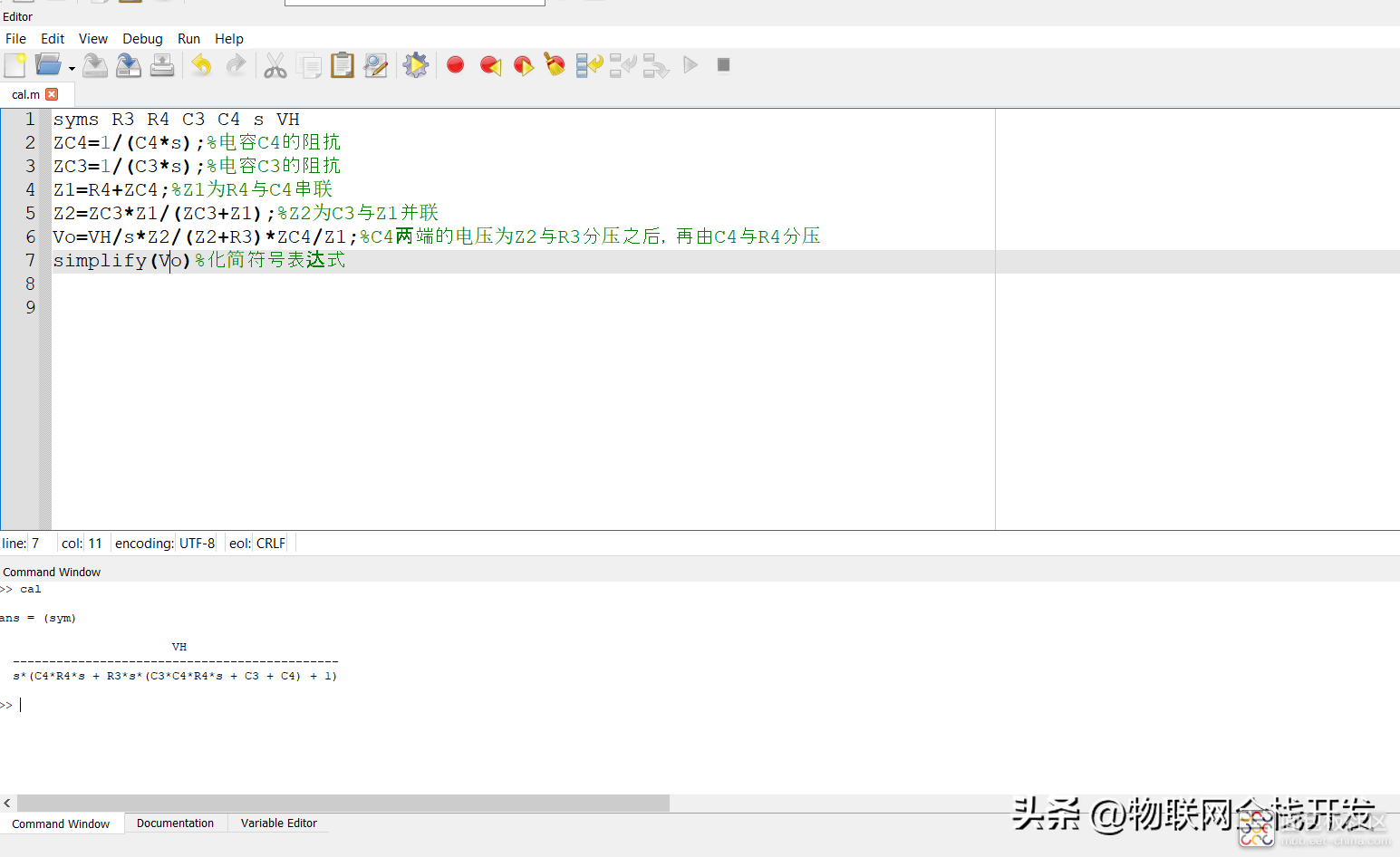
Task: Click the comment '%电容C4的阻抗'
Action: [x=274, y=142]
